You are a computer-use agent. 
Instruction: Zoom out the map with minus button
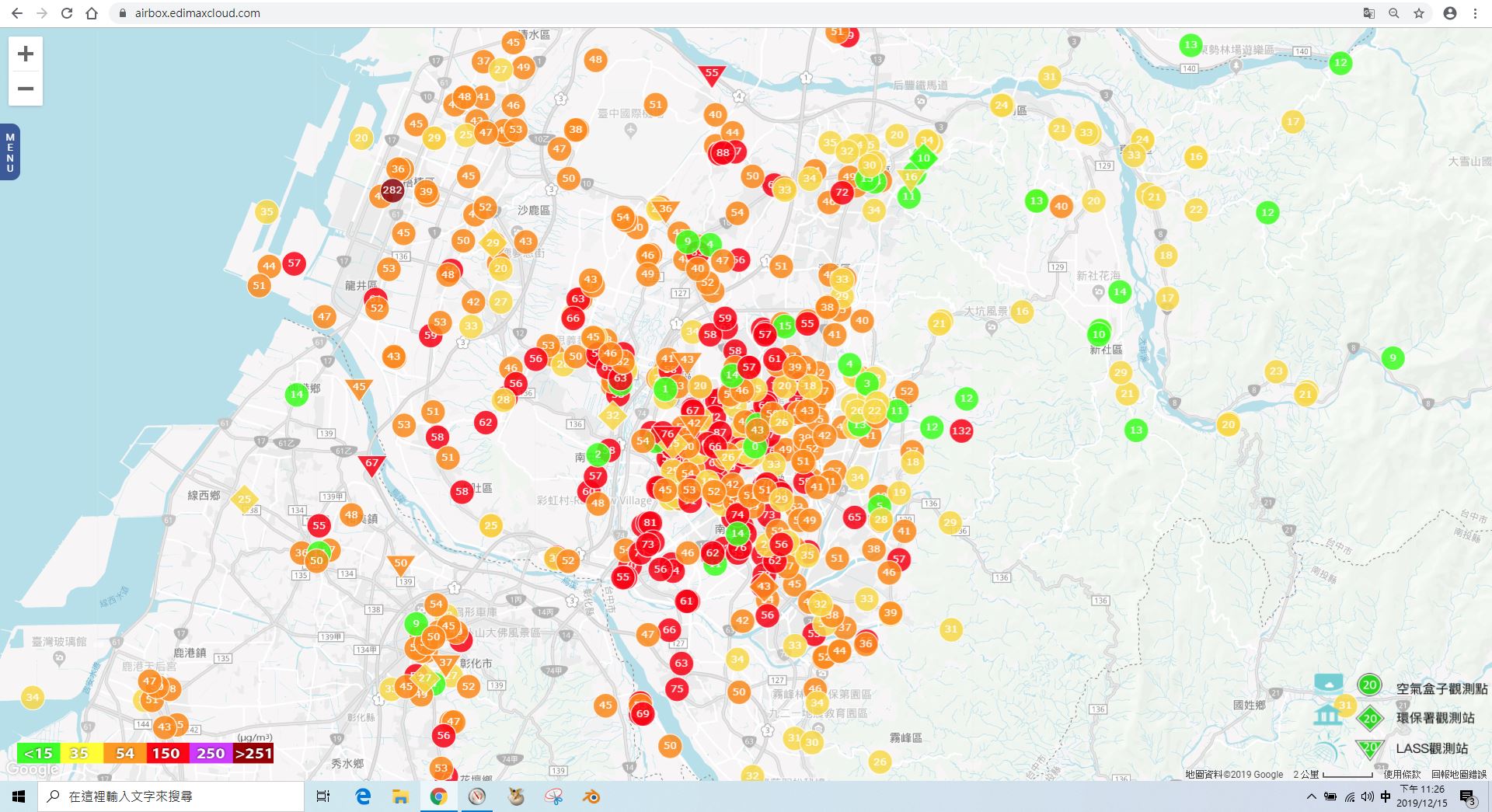click(x=26, y=89)
